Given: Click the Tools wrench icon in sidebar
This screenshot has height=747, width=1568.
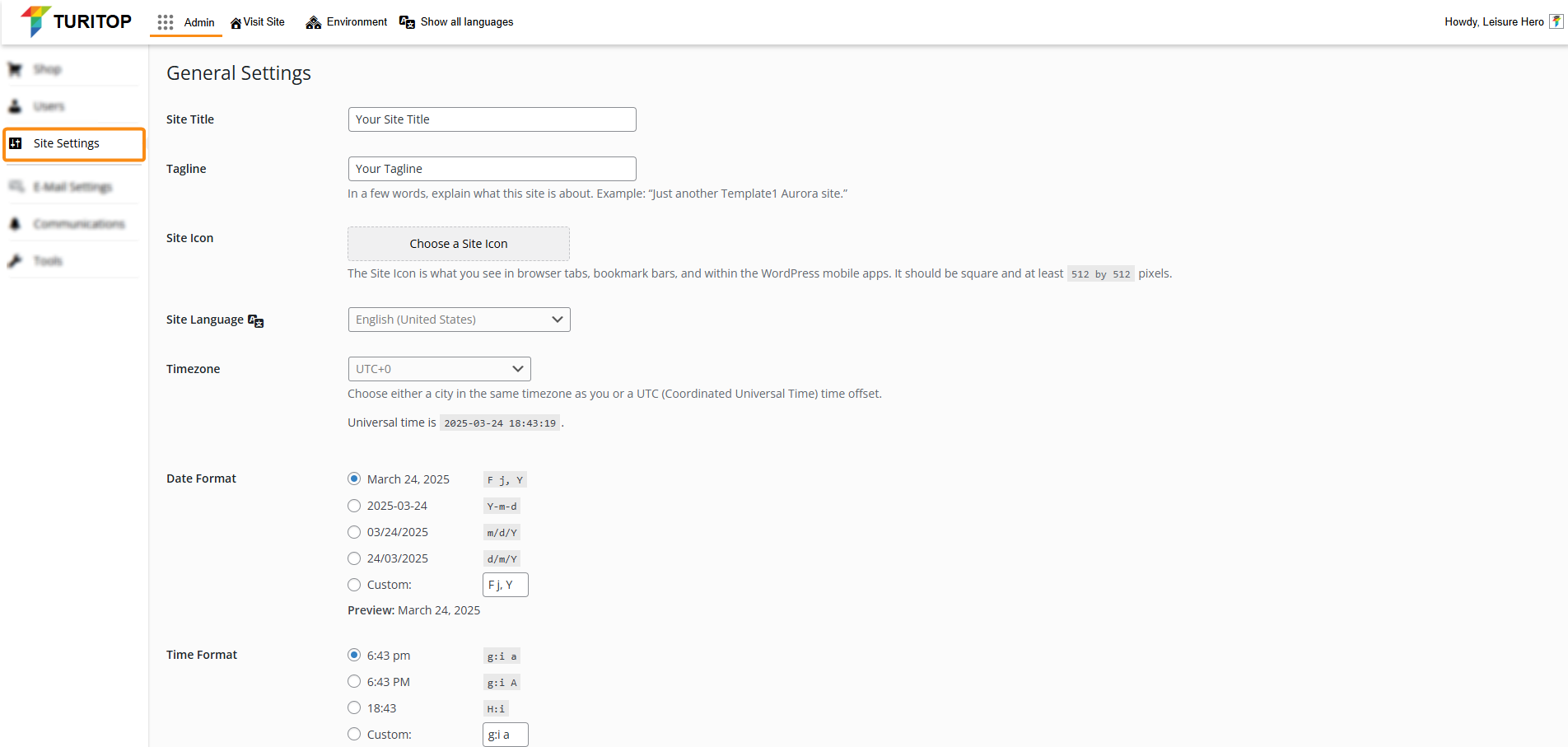Looking at the screenshot, I should [15, 261].
